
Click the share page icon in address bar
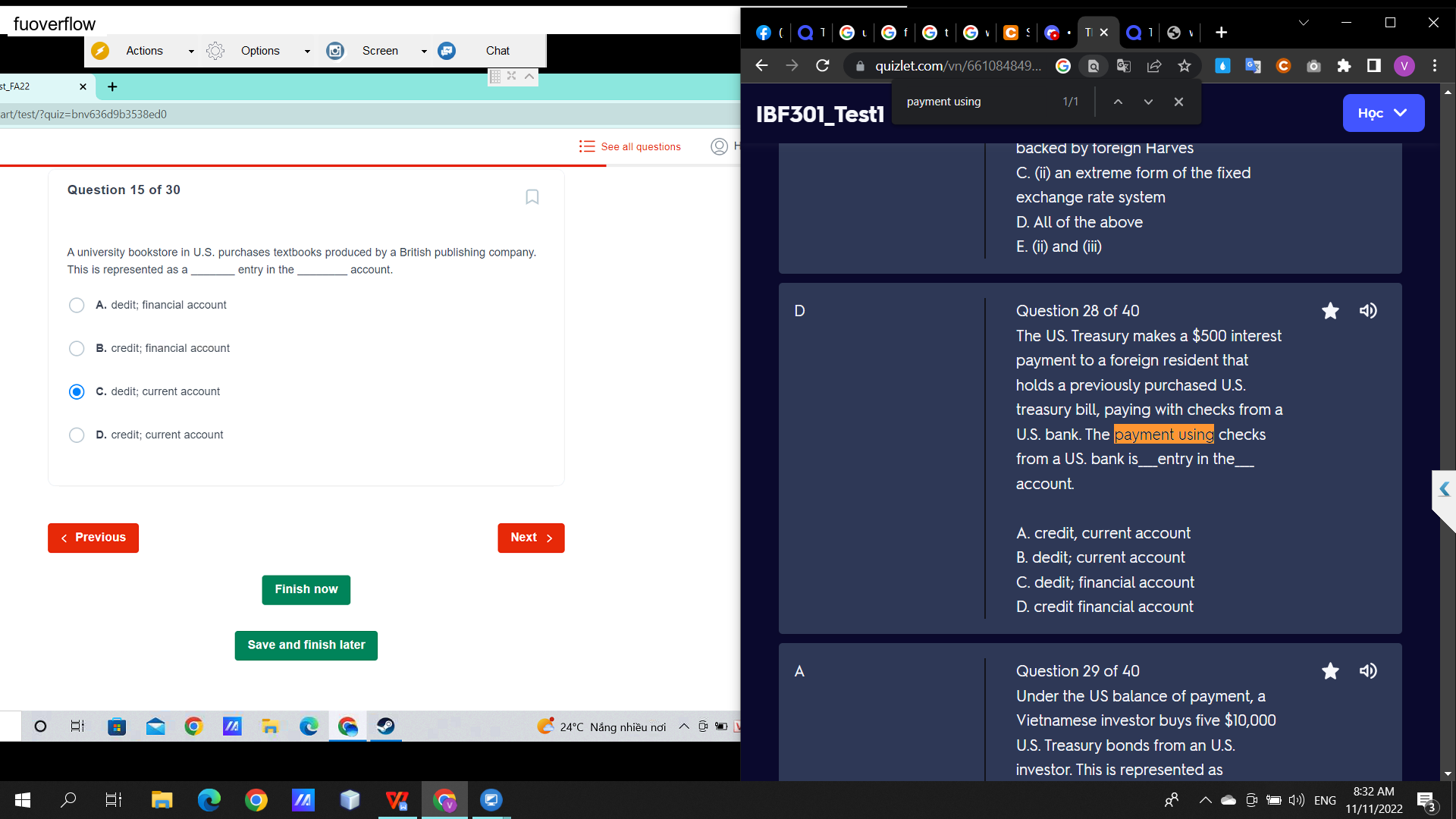pyautogui.click(x=1154, y=66)
